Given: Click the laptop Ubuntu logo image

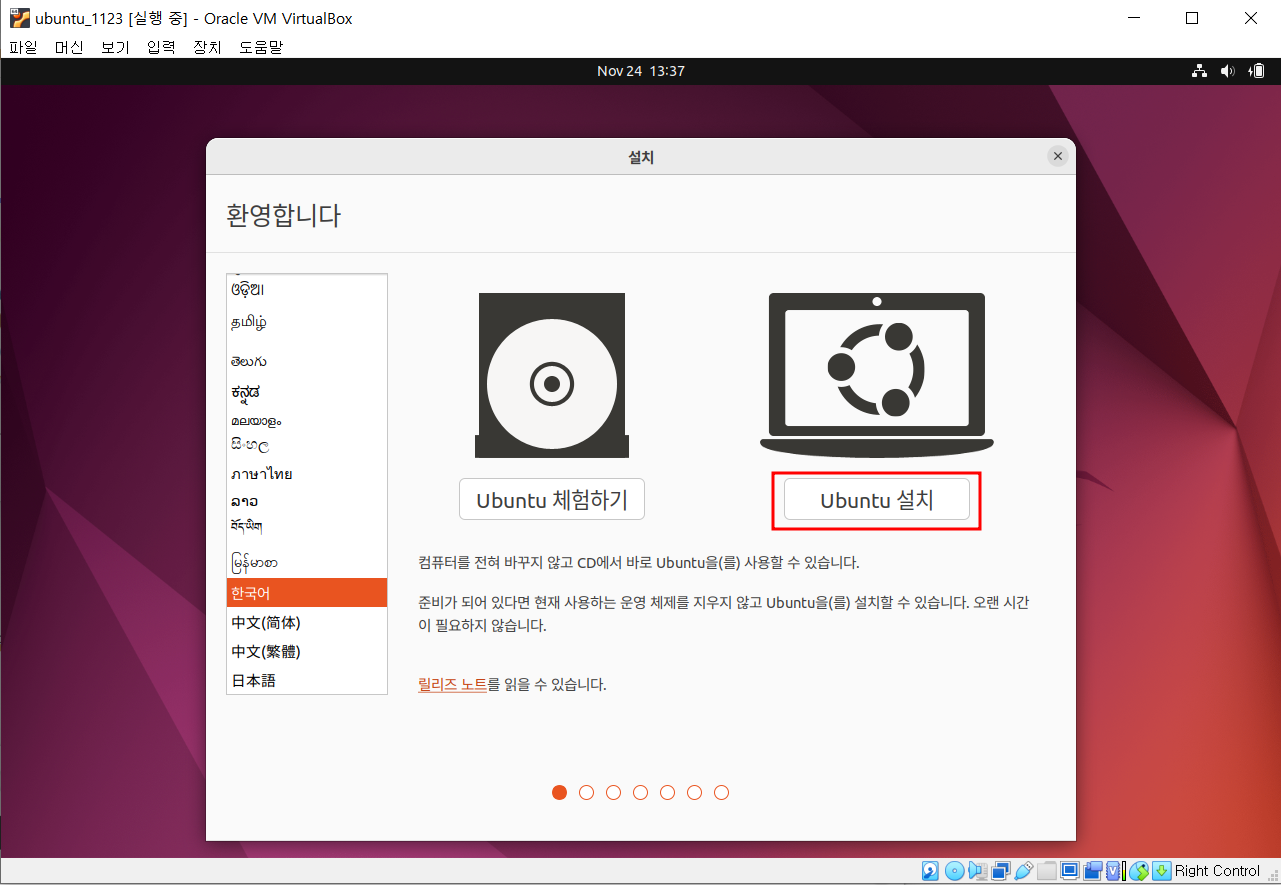Looking at the screenshot, I should [877, 375].
